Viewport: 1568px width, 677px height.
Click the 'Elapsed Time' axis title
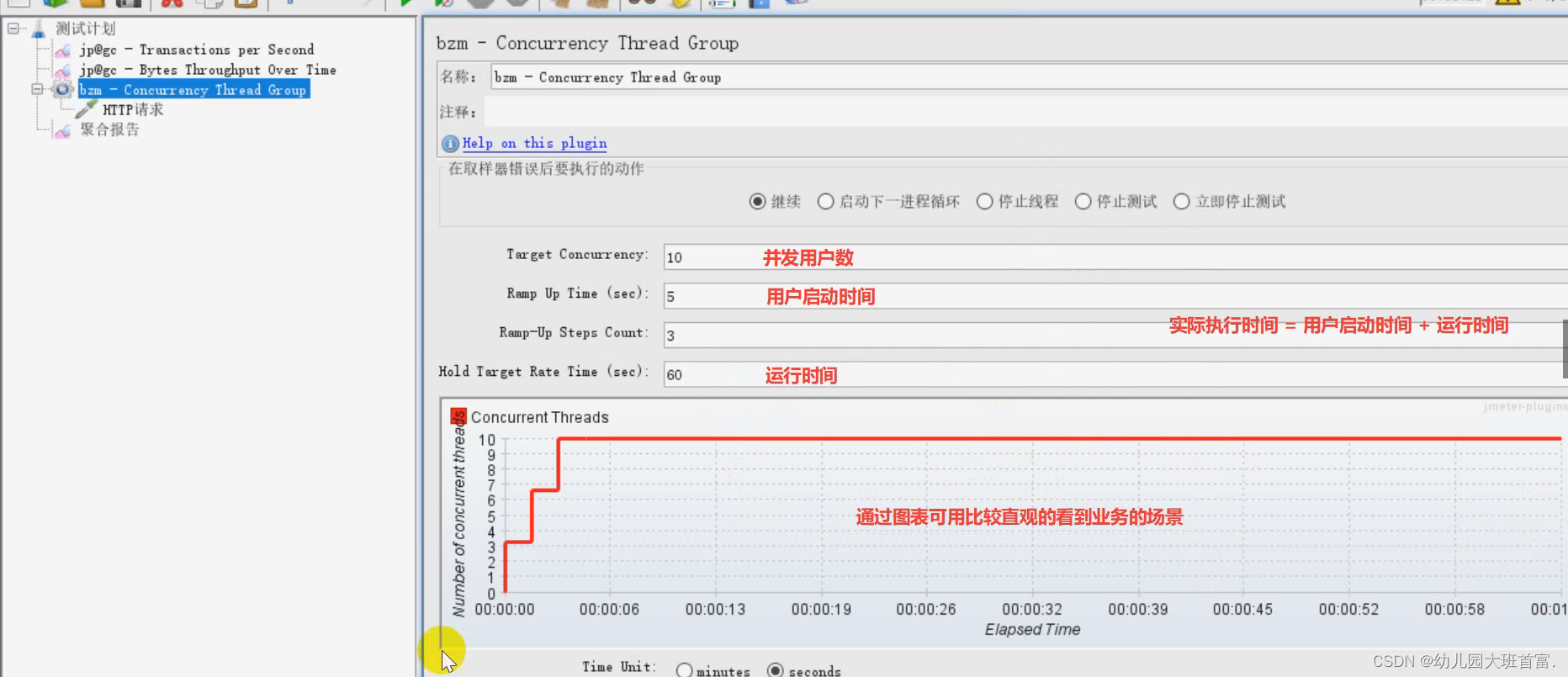tap(1032, 630)
